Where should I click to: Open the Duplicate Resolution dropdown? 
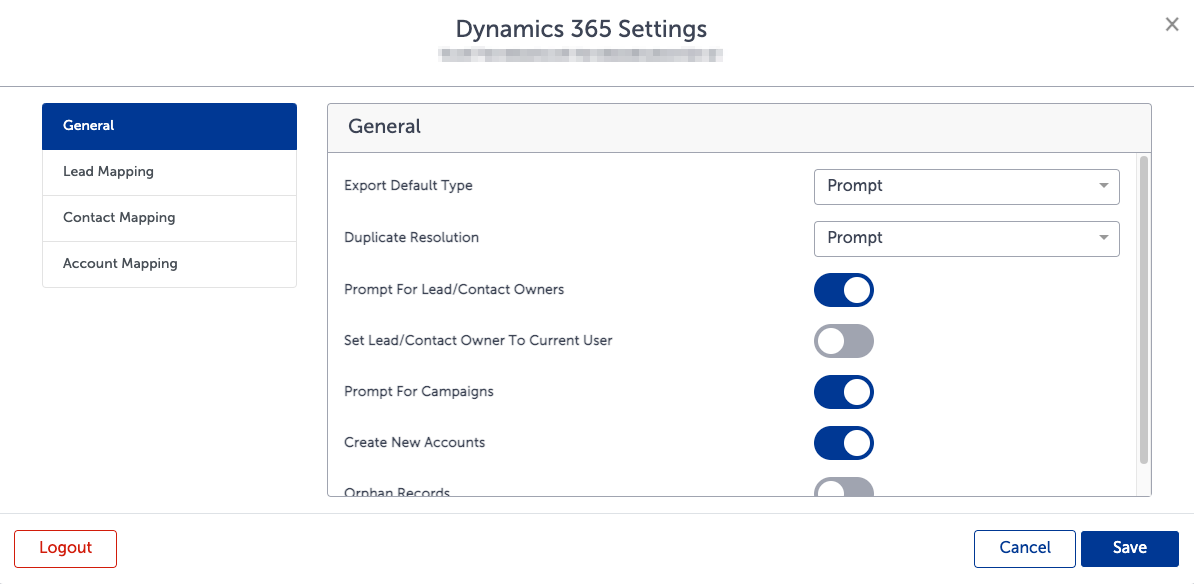coord(966,238)
